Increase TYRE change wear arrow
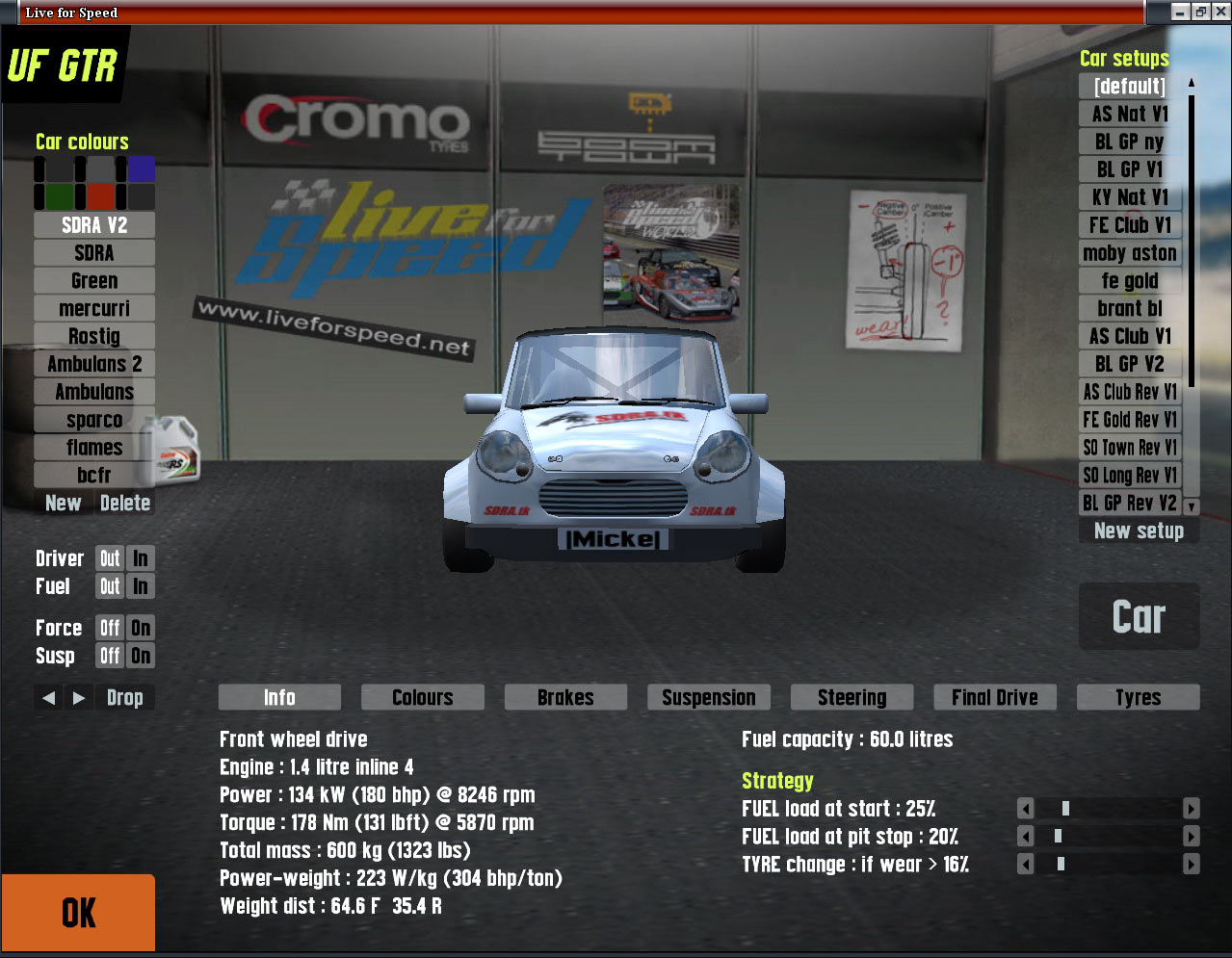This screenshot has width=1232, height=958. 1192,865
